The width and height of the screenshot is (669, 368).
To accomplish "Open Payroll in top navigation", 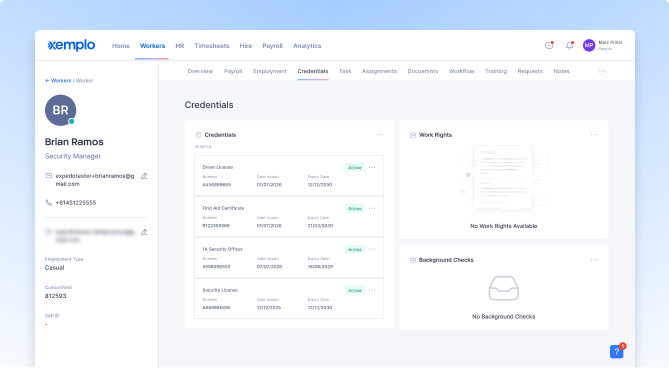I will coord(272,46).
